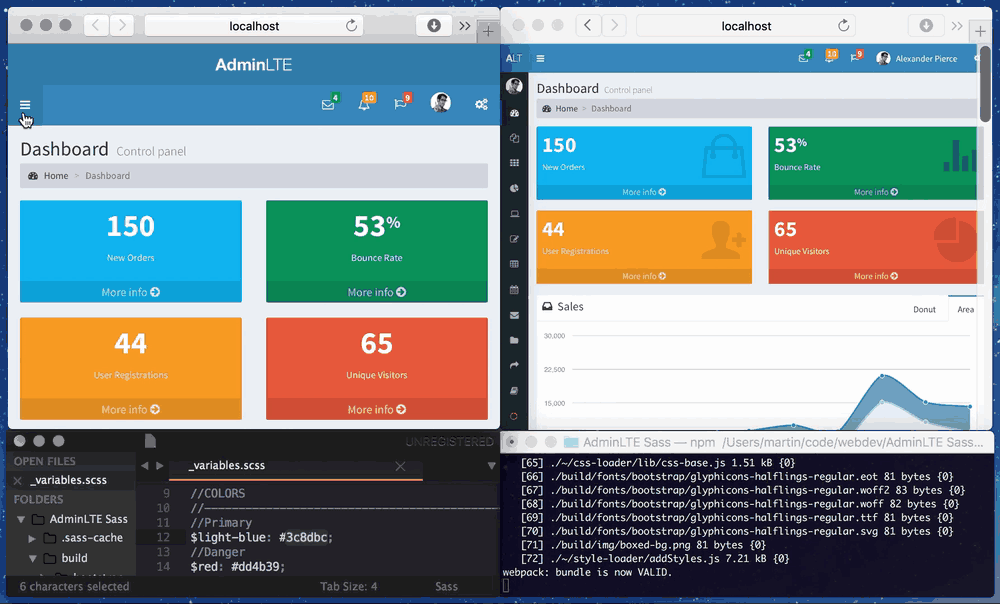Click More info on right window Unique Visitors
Image resolution: width=1000 pixels, height=604 pixels.
click(x=876, y=276)
